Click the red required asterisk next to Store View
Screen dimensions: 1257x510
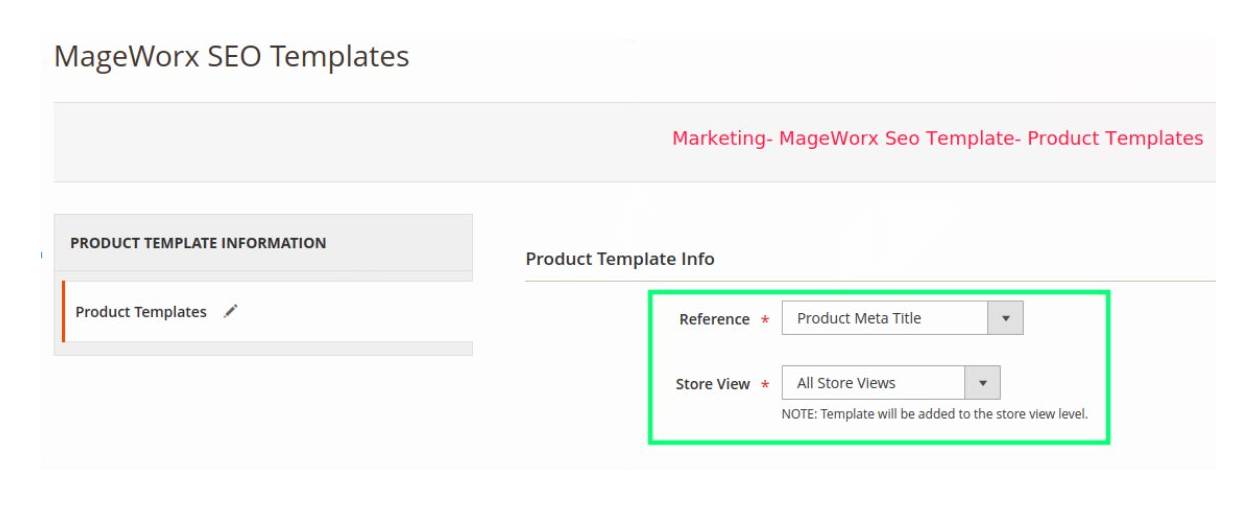[765, 385]
